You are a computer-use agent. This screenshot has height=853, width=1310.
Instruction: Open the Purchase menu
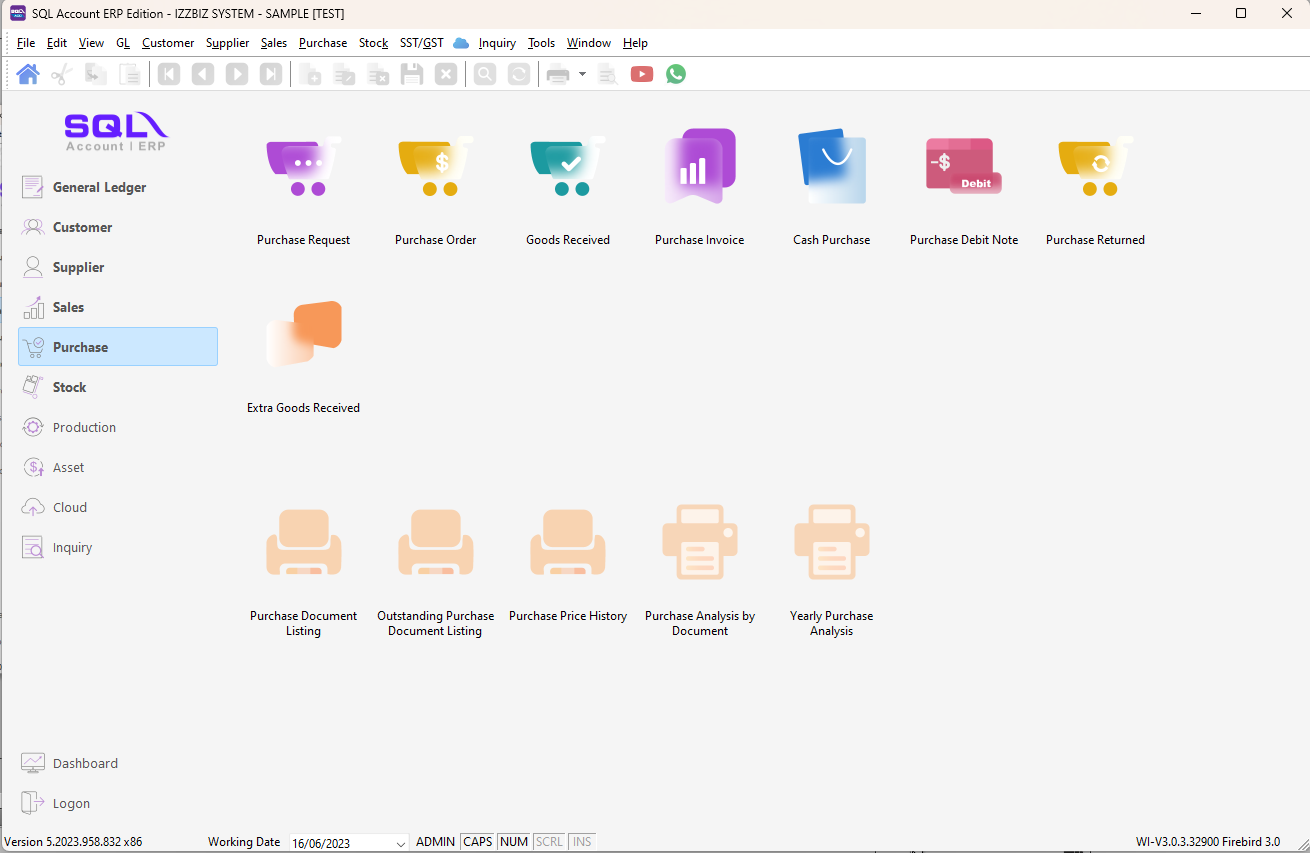click(323, 43)
